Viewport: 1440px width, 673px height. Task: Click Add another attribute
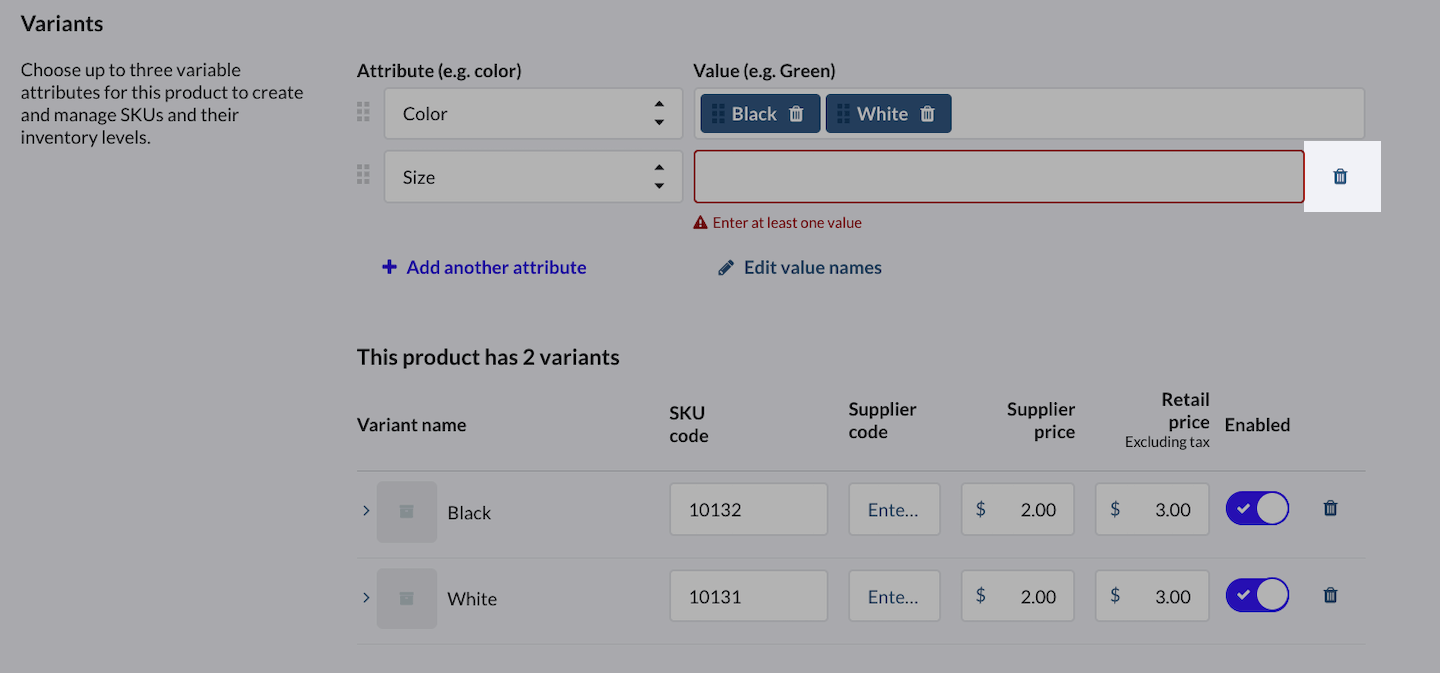click(x=485, y=268)
